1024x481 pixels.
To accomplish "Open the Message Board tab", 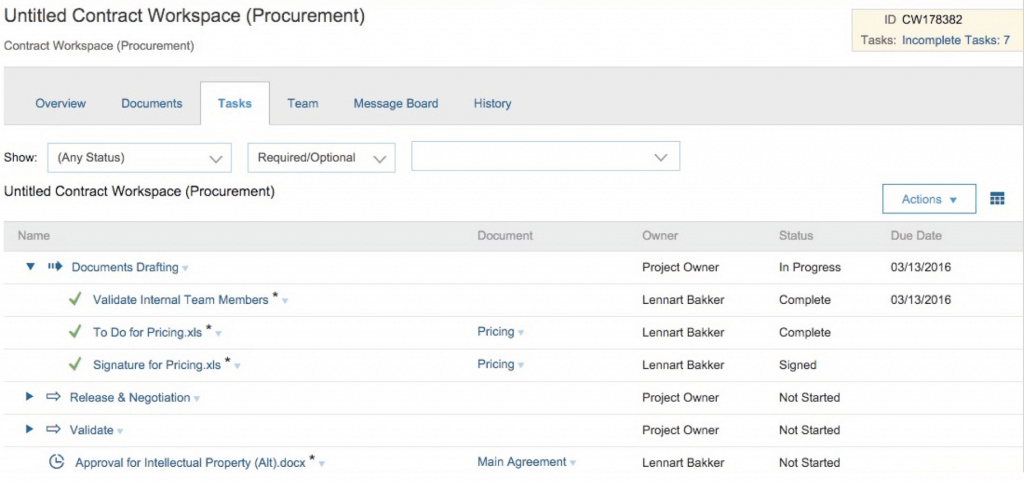I will coord(396,103).
